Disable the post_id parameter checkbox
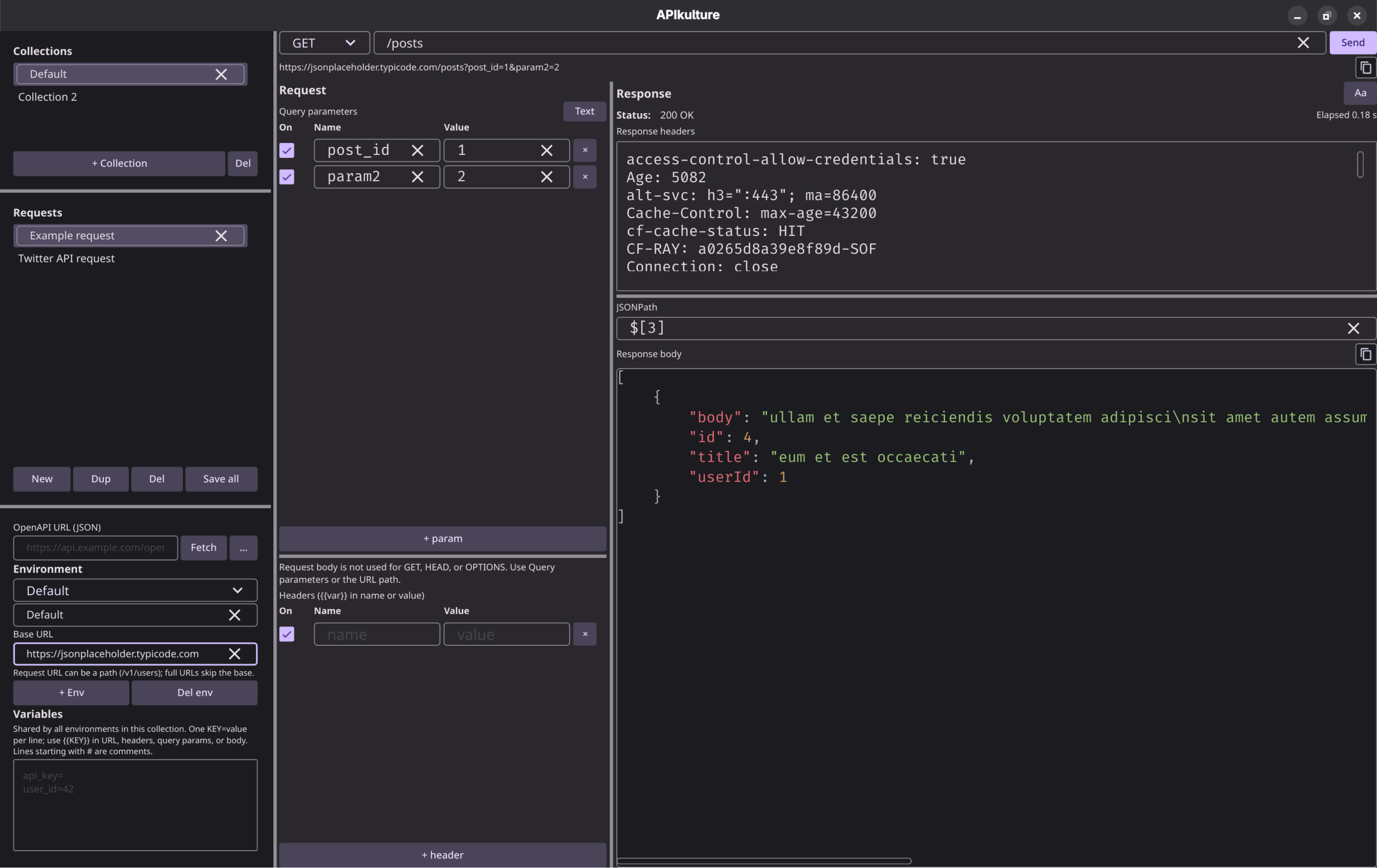The height and width of the screenshot is (868, 1377). pyautogui.click(x=287, y=150)
